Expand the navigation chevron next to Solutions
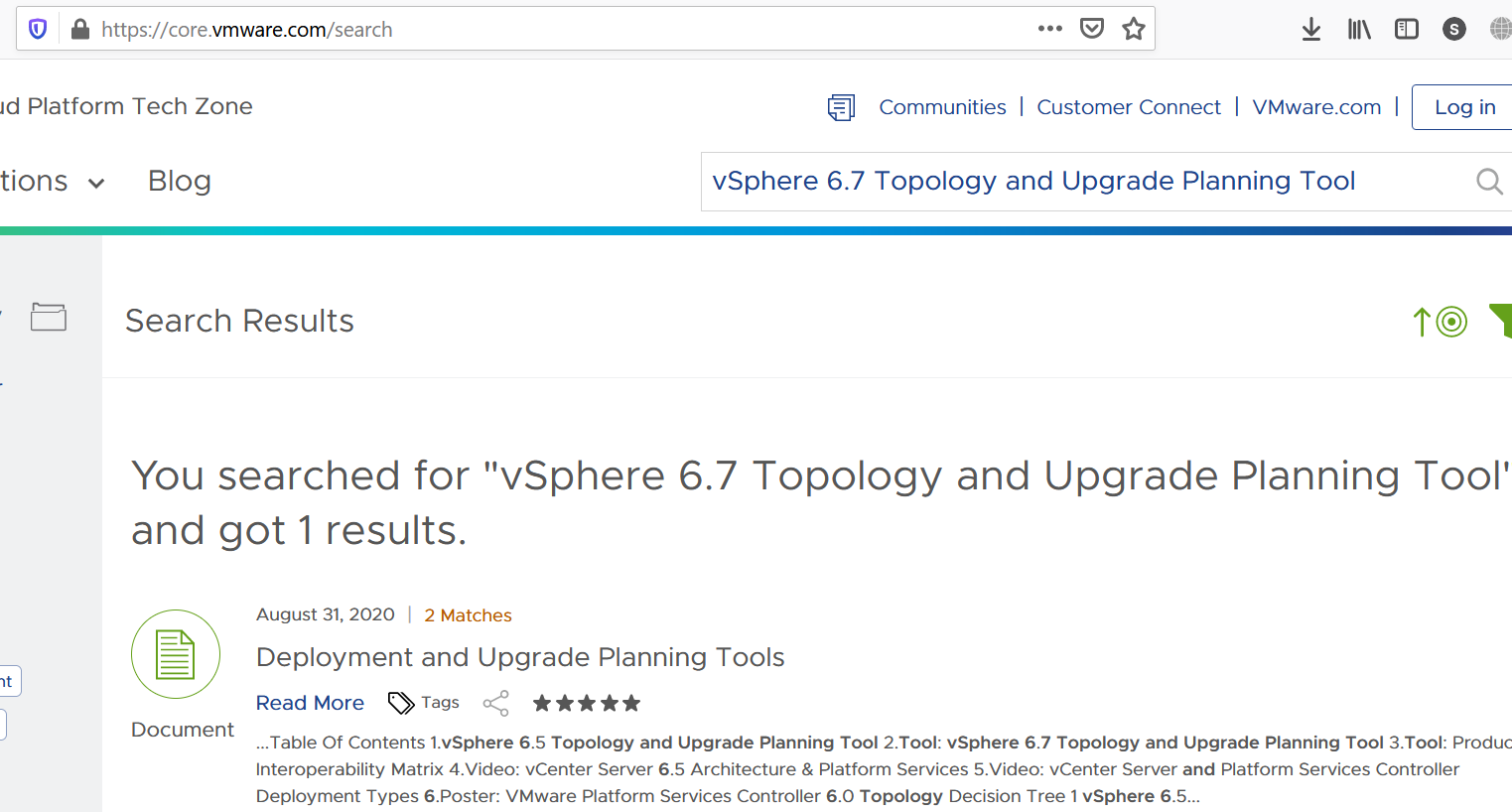The width and height of the screenshot is (1512, 812). coord(96,183)
